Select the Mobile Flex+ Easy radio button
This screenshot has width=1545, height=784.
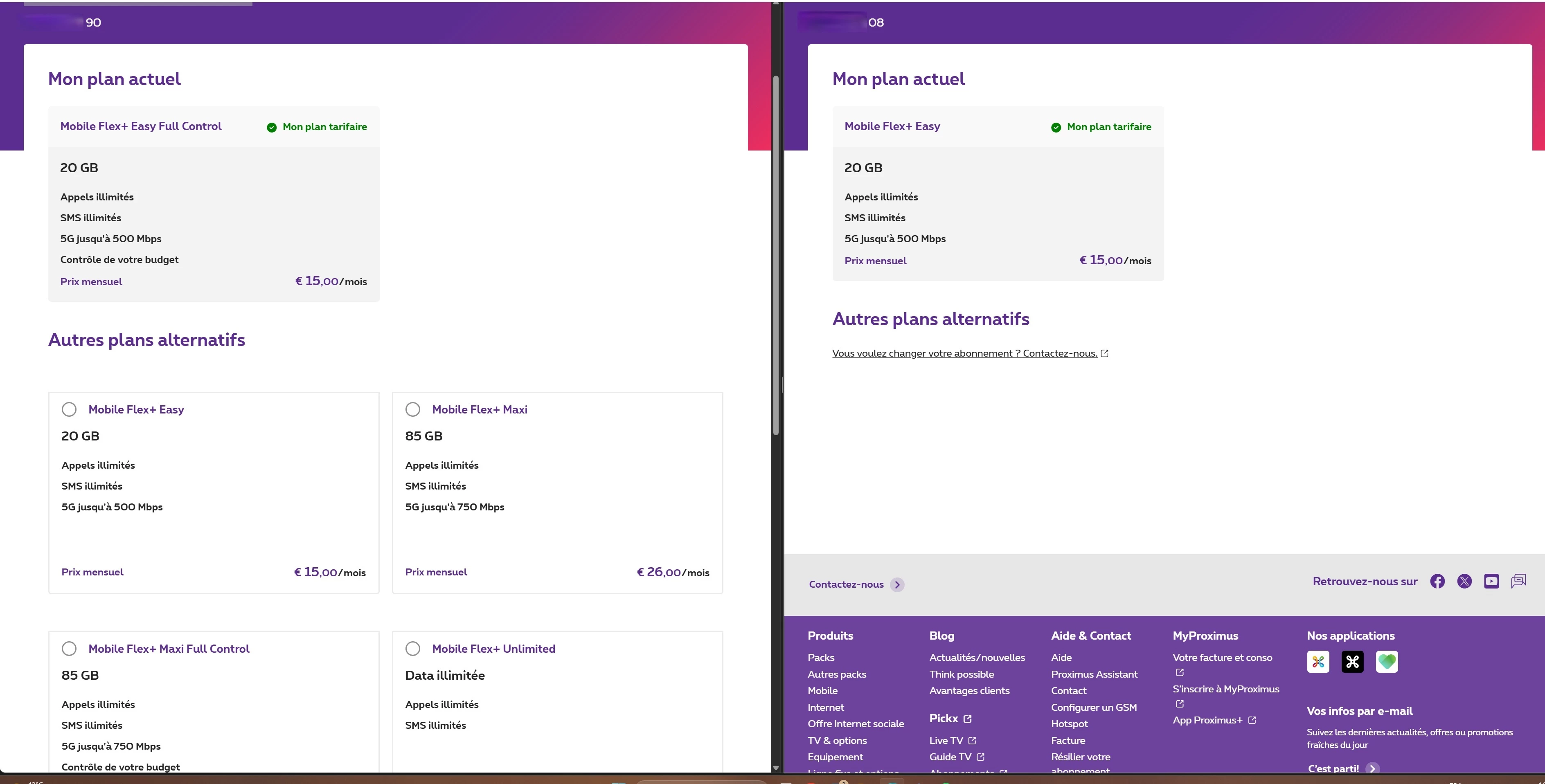pyautogui.click(x=69, y=409)
